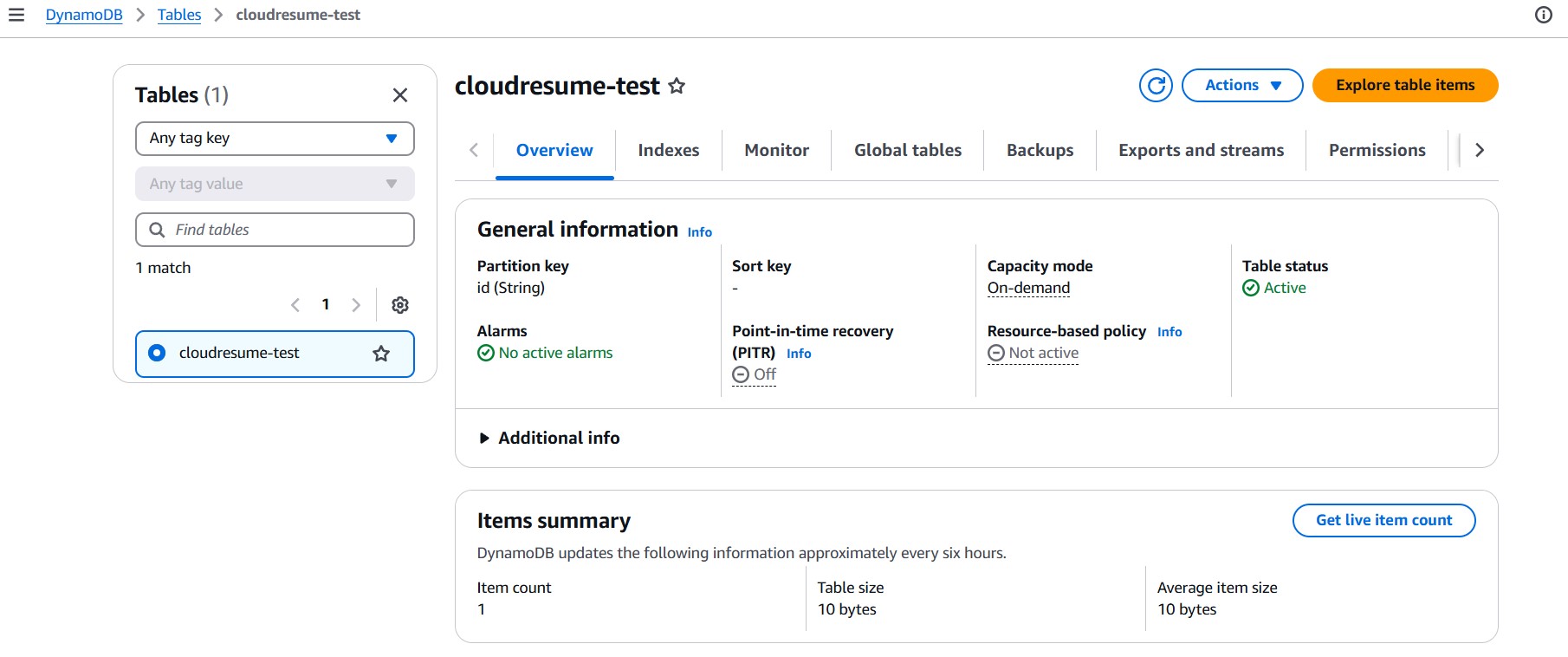The height and width of the screenshot is (657, 1568).
Task: Star cloudresume-test in the tables list
Action: 381,354
